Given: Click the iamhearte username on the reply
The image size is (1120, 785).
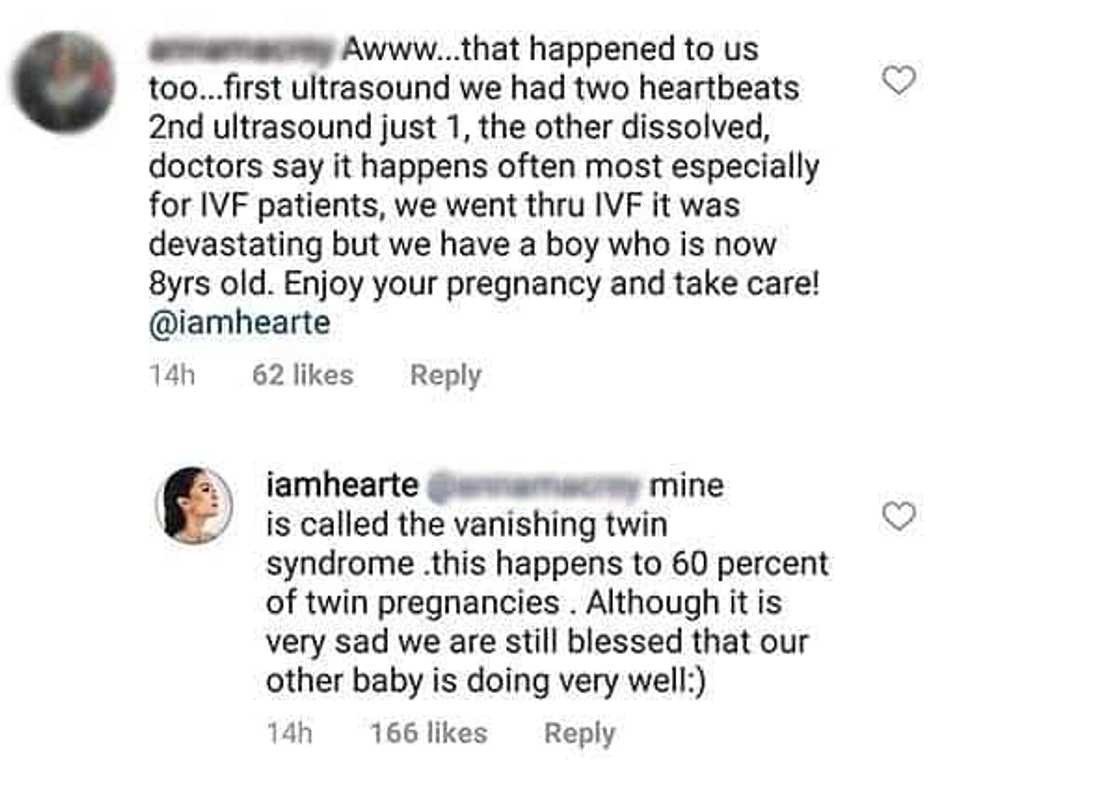Looking at the screenshot, I should pos(341,487).
